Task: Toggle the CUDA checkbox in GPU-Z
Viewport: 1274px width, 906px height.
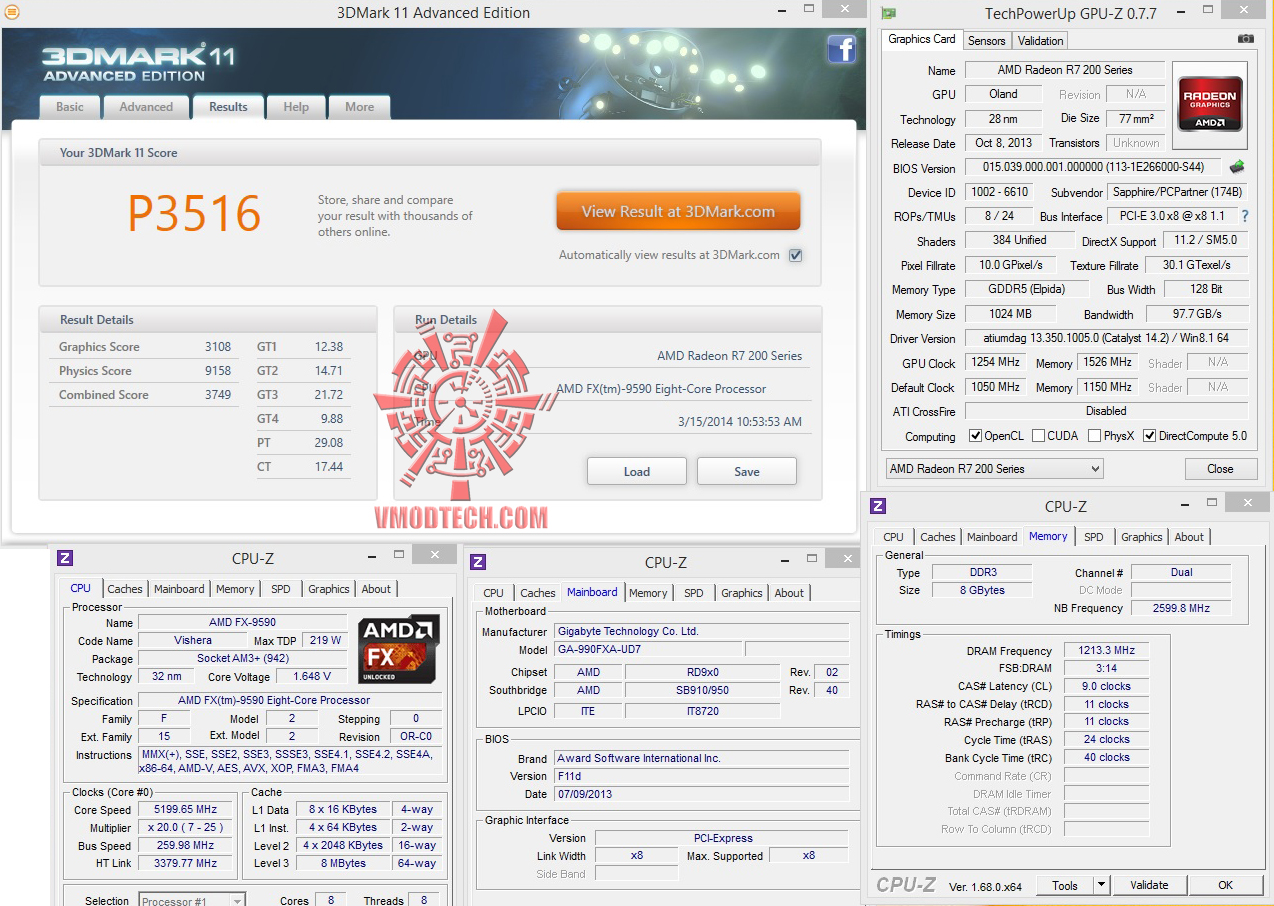Action: coord(1038,436)
